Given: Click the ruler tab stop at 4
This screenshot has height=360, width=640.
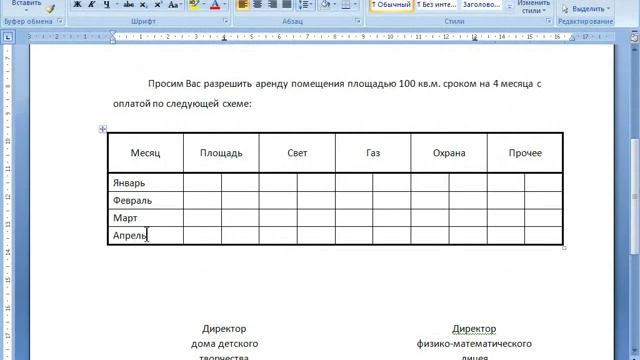Looking at the screenshot, I should pos(224,39).
